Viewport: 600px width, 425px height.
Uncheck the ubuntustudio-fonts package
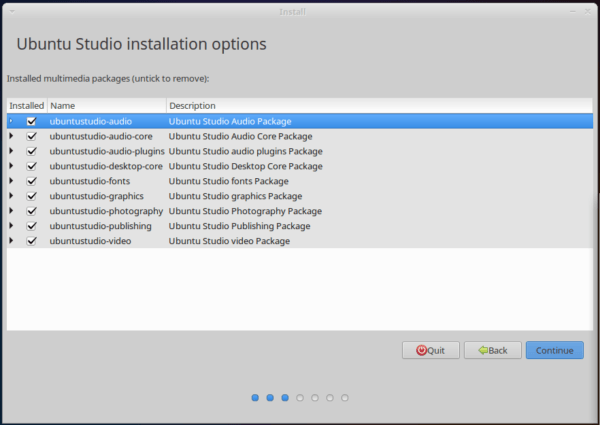31,181
